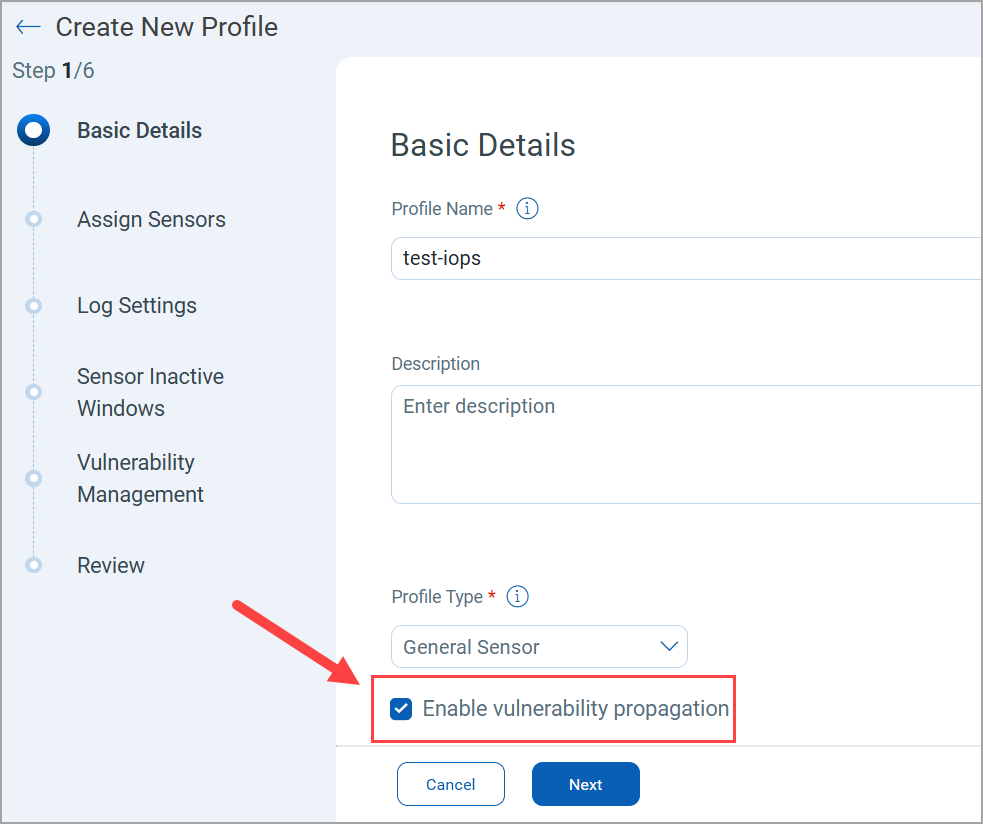Jump to the Review step
Image resolution: width=983 pixels, height=824 pixels.
111,566
